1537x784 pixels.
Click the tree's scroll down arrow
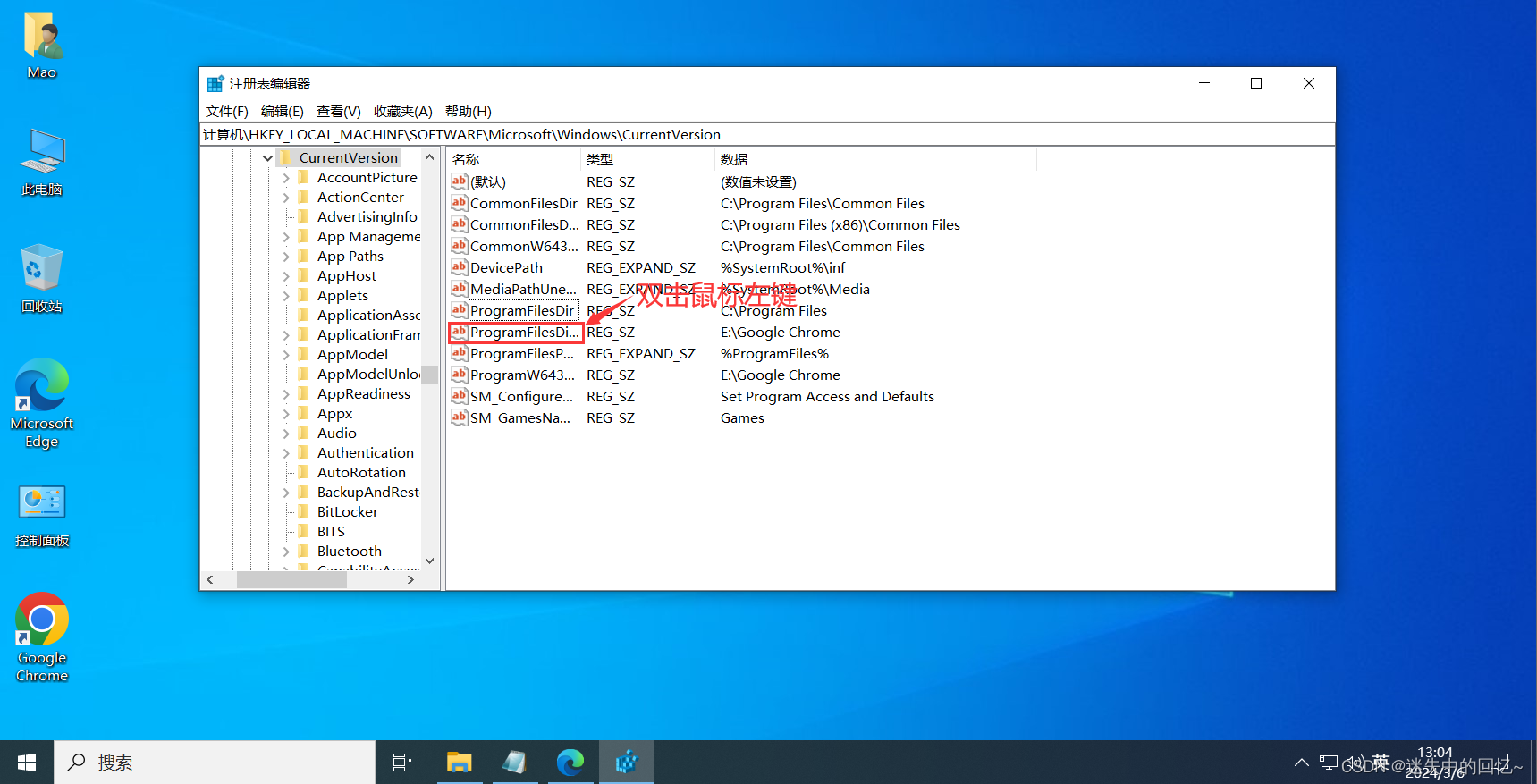(x=430, y=561)
